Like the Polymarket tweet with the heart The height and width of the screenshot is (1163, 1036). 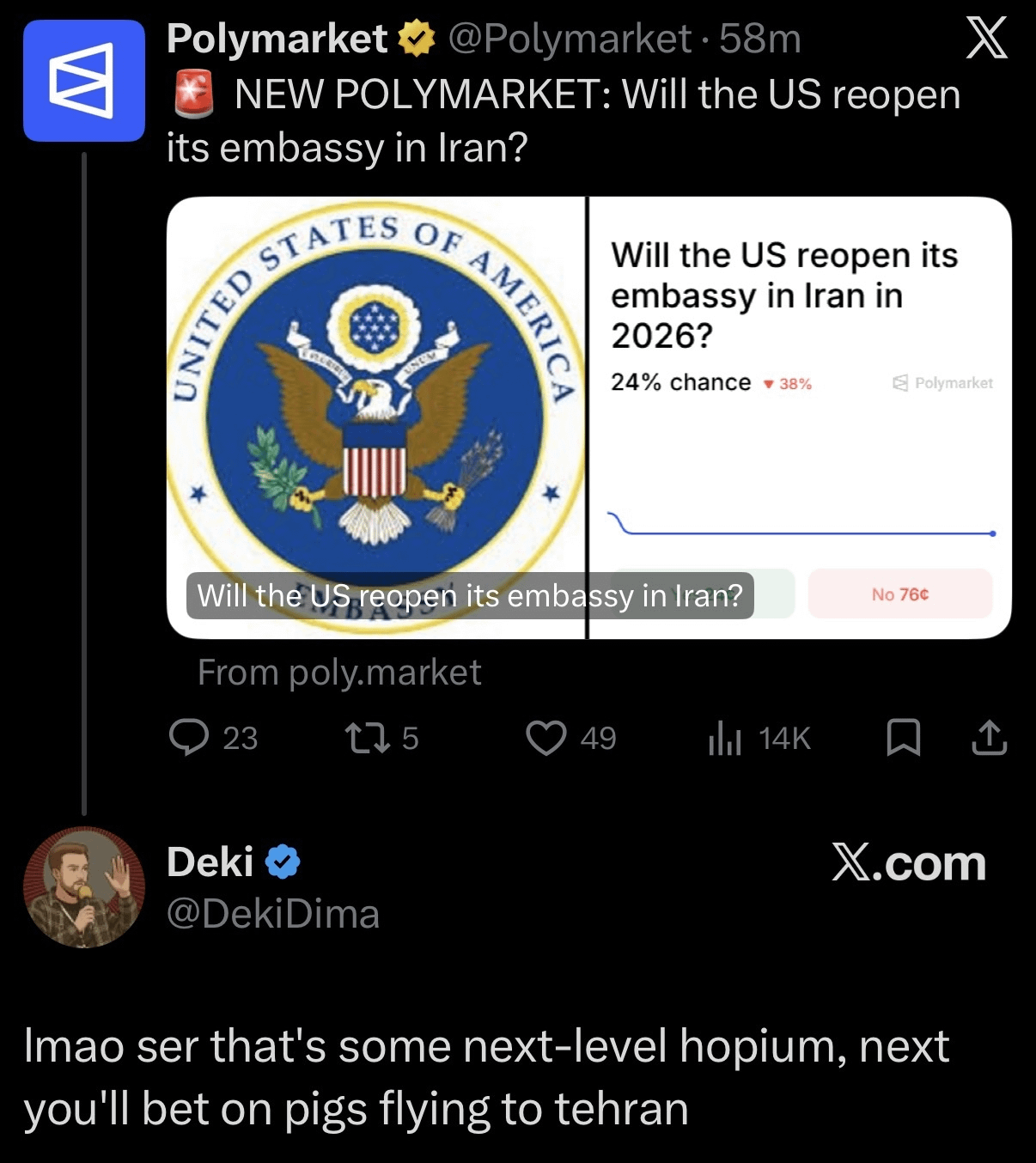(546, 738)
